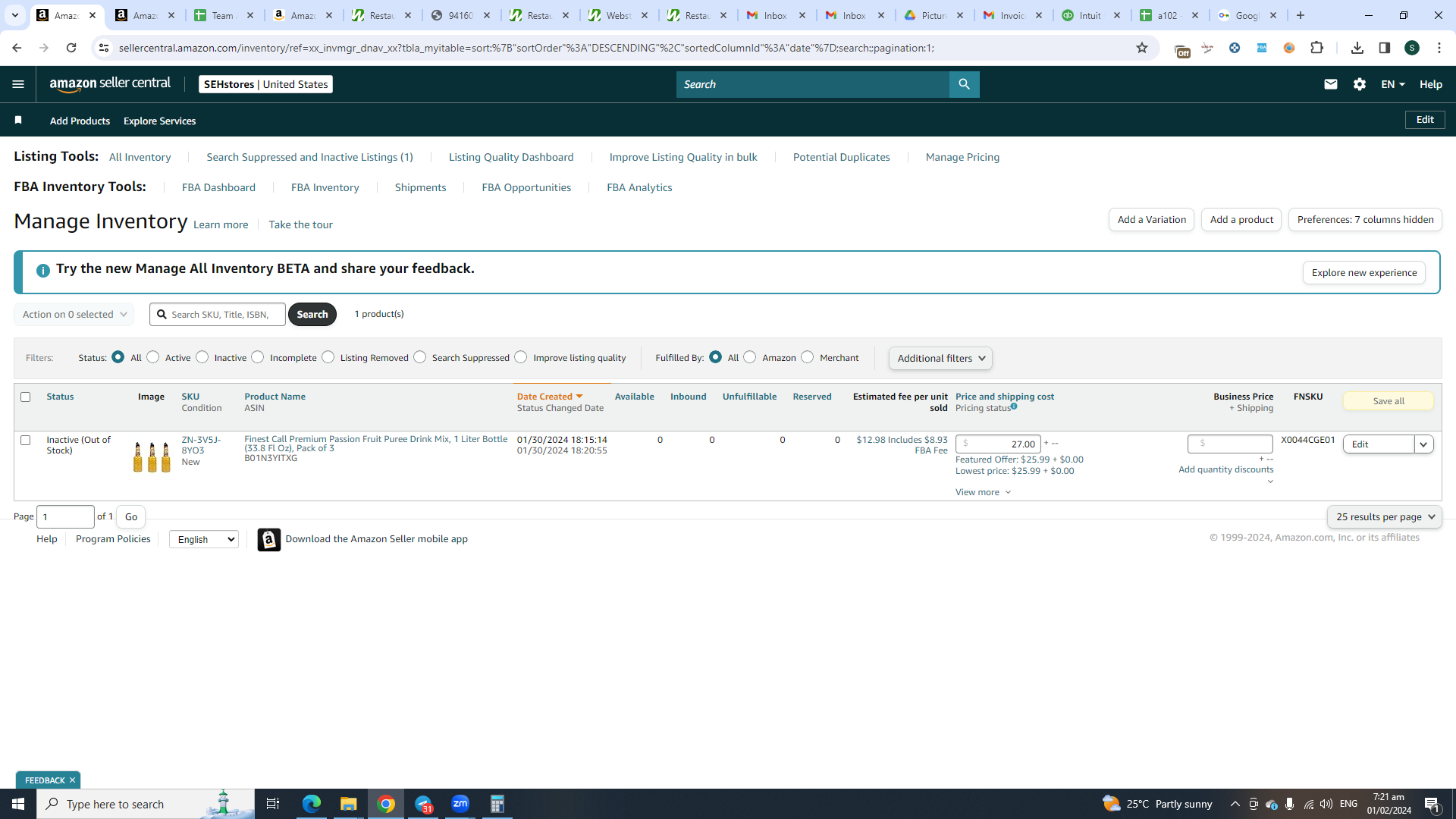
Task: Close the FEEDBACK tab with X
Action: click(x=72, y=780)
